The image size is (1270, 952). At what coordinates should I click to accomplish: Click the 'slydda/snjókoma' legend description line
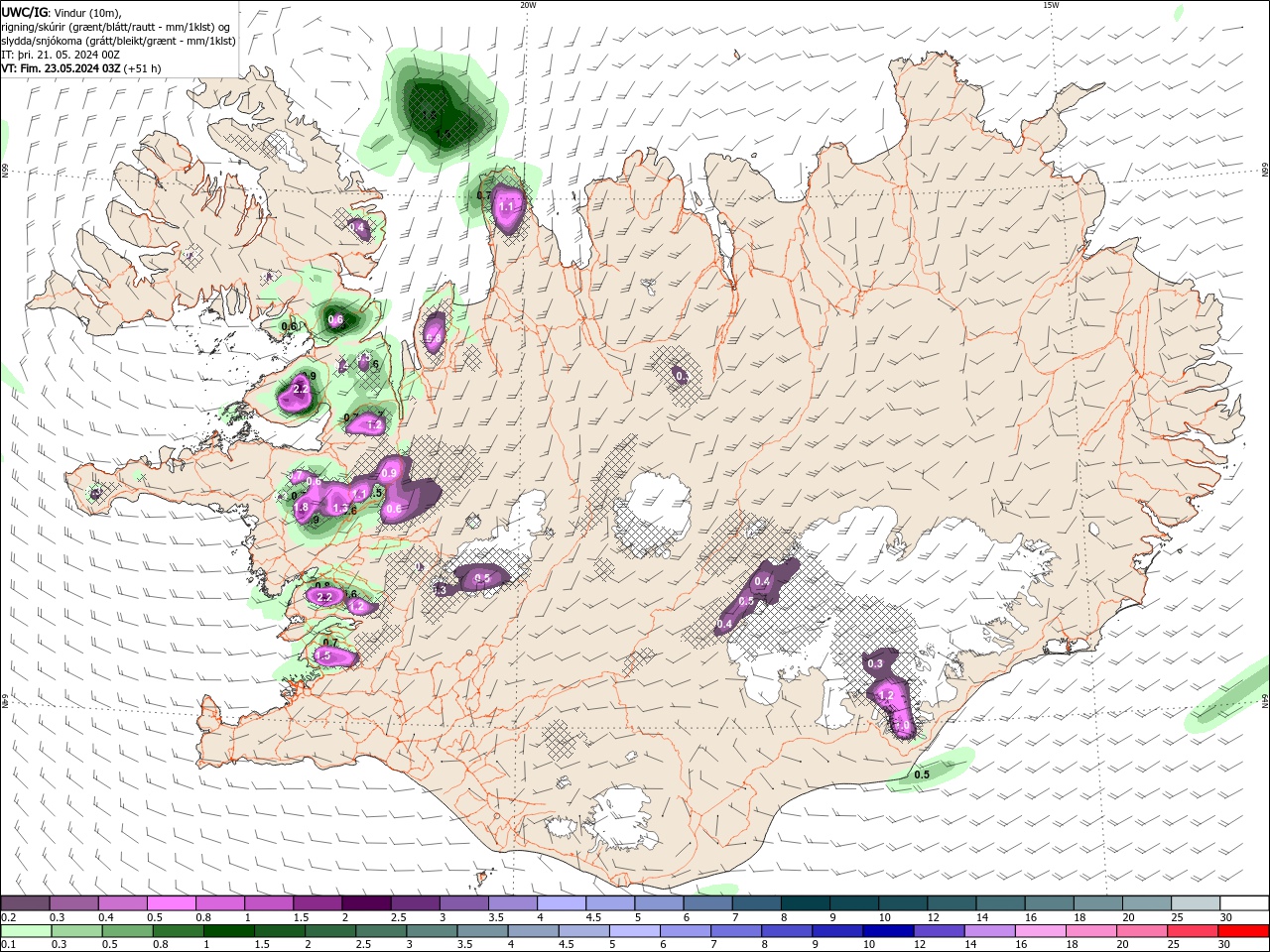pyautogui.click(x=119, y=41)
